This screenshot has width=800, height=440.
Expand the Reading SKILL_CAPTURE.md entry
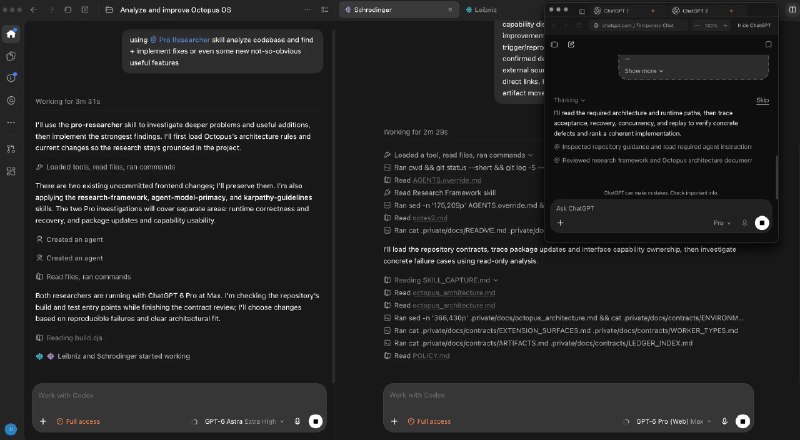(441, 280)
